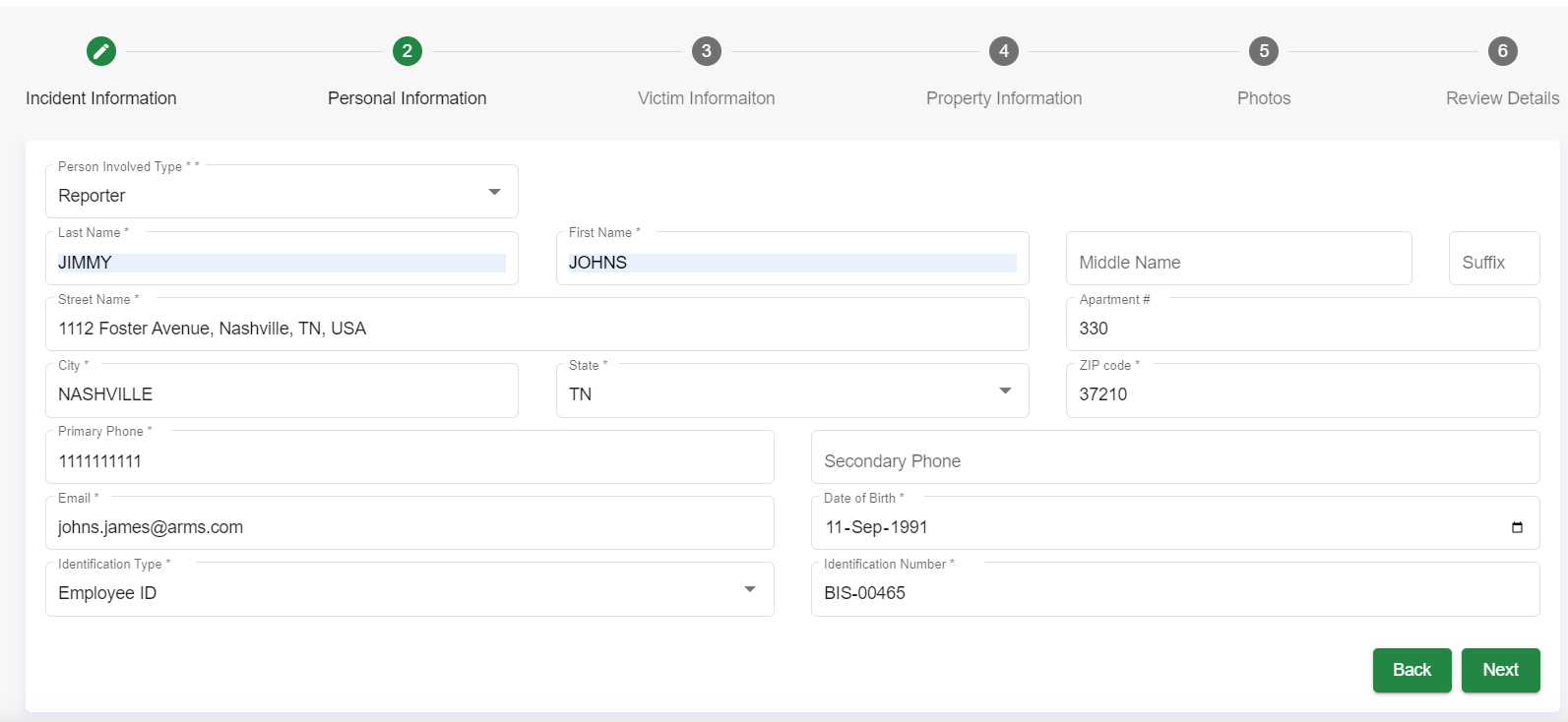Select the Property Information step label

coord(1004,98)
